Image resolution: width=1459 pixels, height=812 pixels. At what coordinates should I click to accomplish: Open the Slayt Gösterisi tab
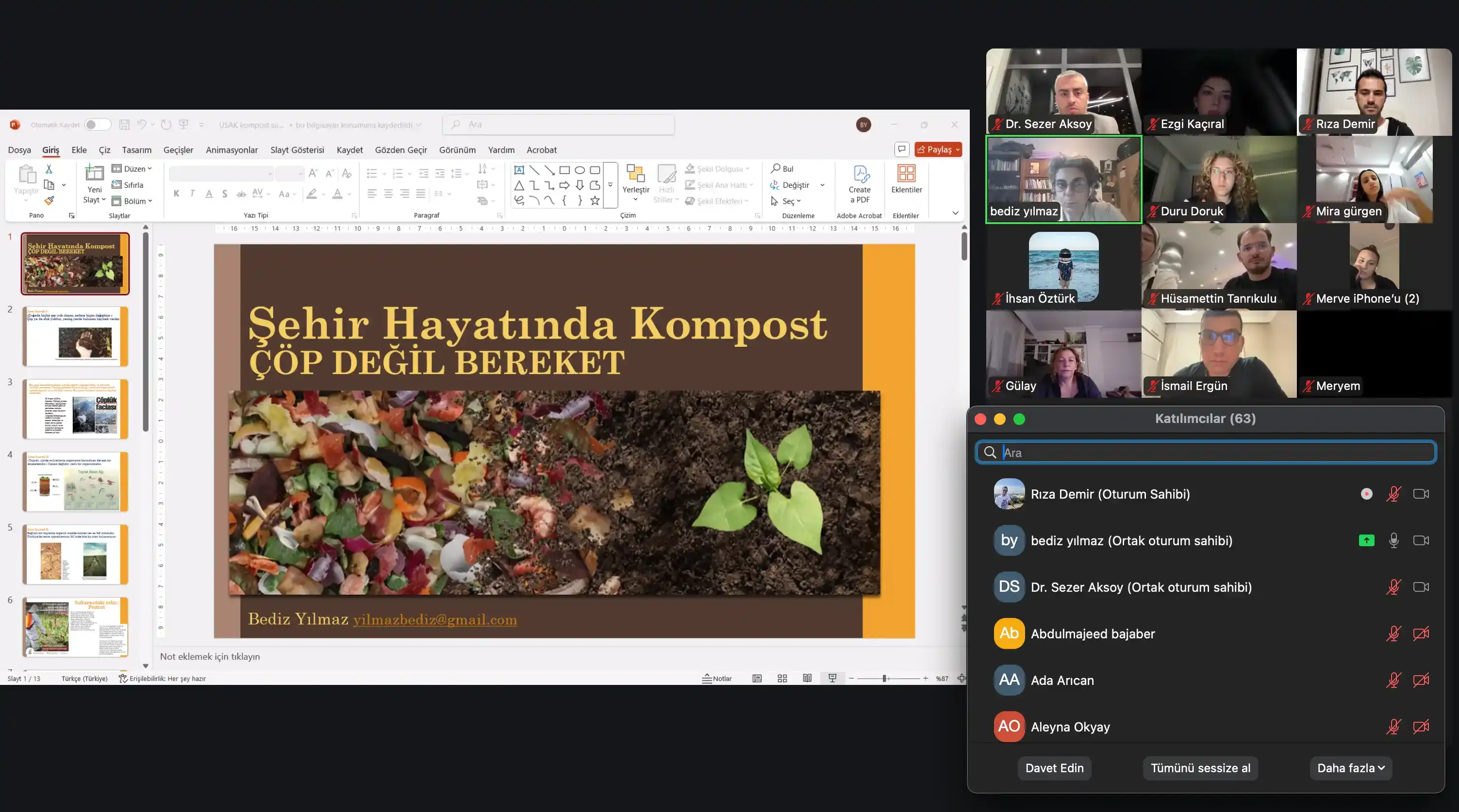(297, 150)
